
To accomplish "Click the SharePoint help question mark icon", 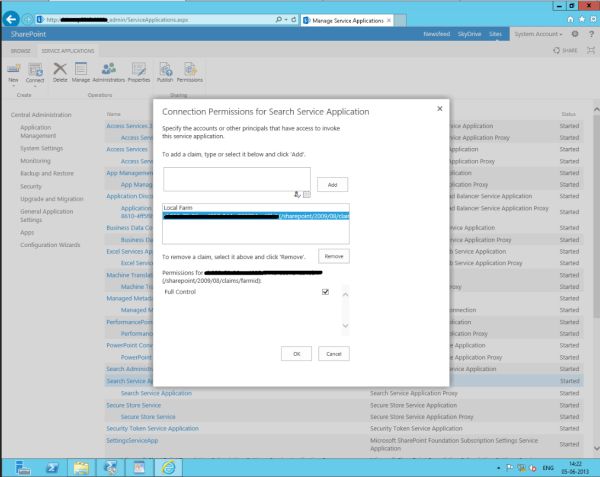I will coord(591,34).
